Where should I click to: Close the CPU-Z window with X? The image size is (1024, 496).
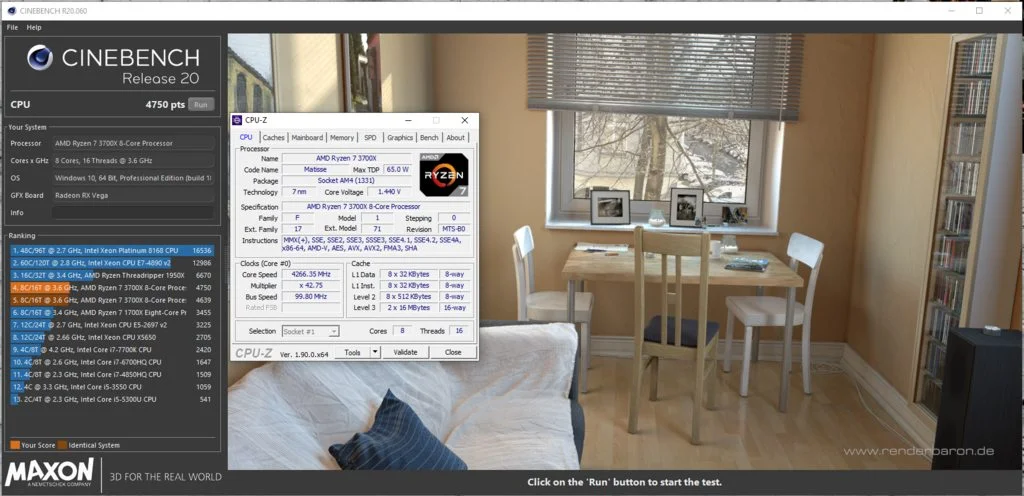[464, 120]
